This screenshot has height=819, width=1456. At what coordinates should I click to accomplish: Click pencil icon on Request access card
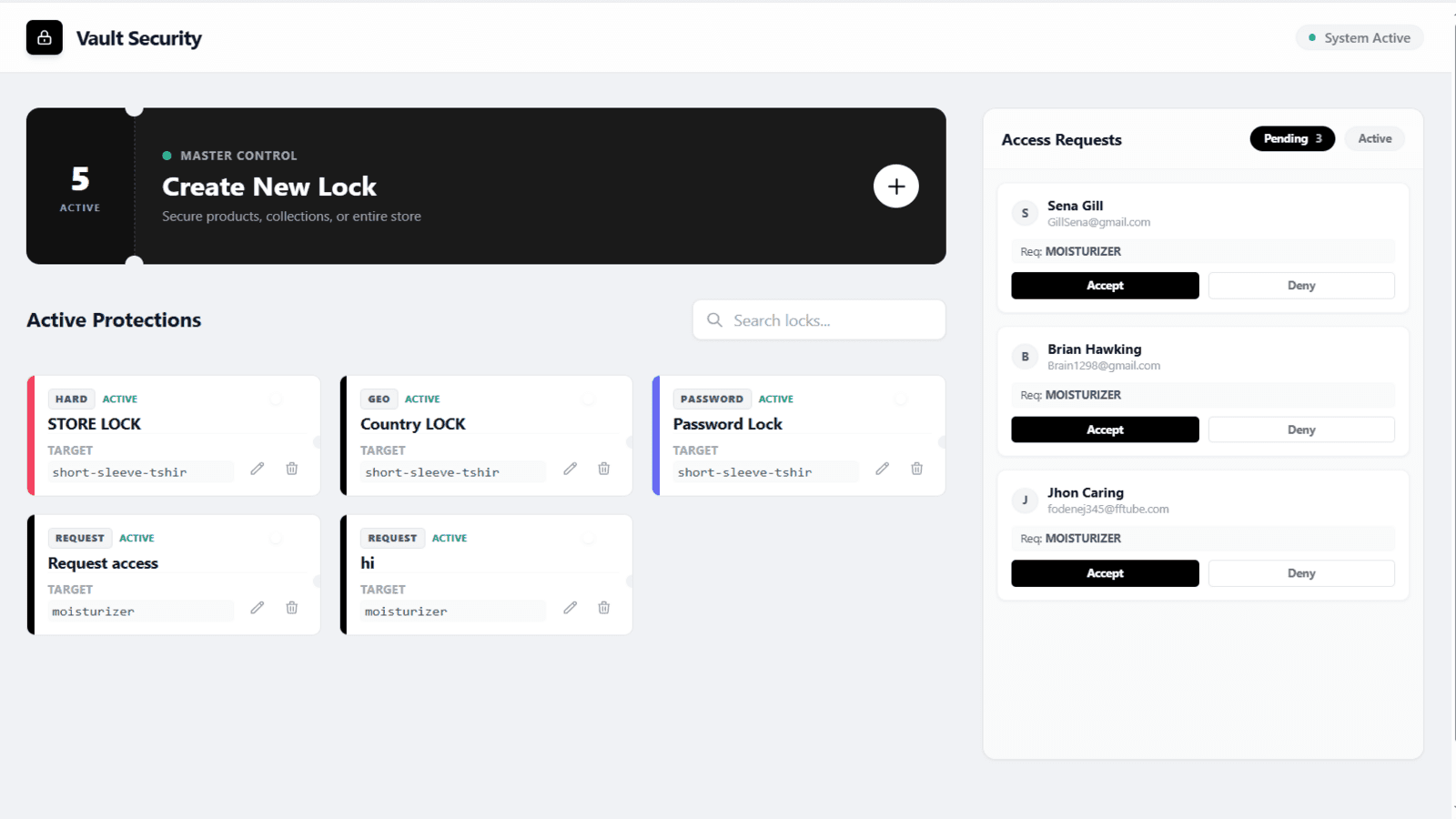(258, 608)
